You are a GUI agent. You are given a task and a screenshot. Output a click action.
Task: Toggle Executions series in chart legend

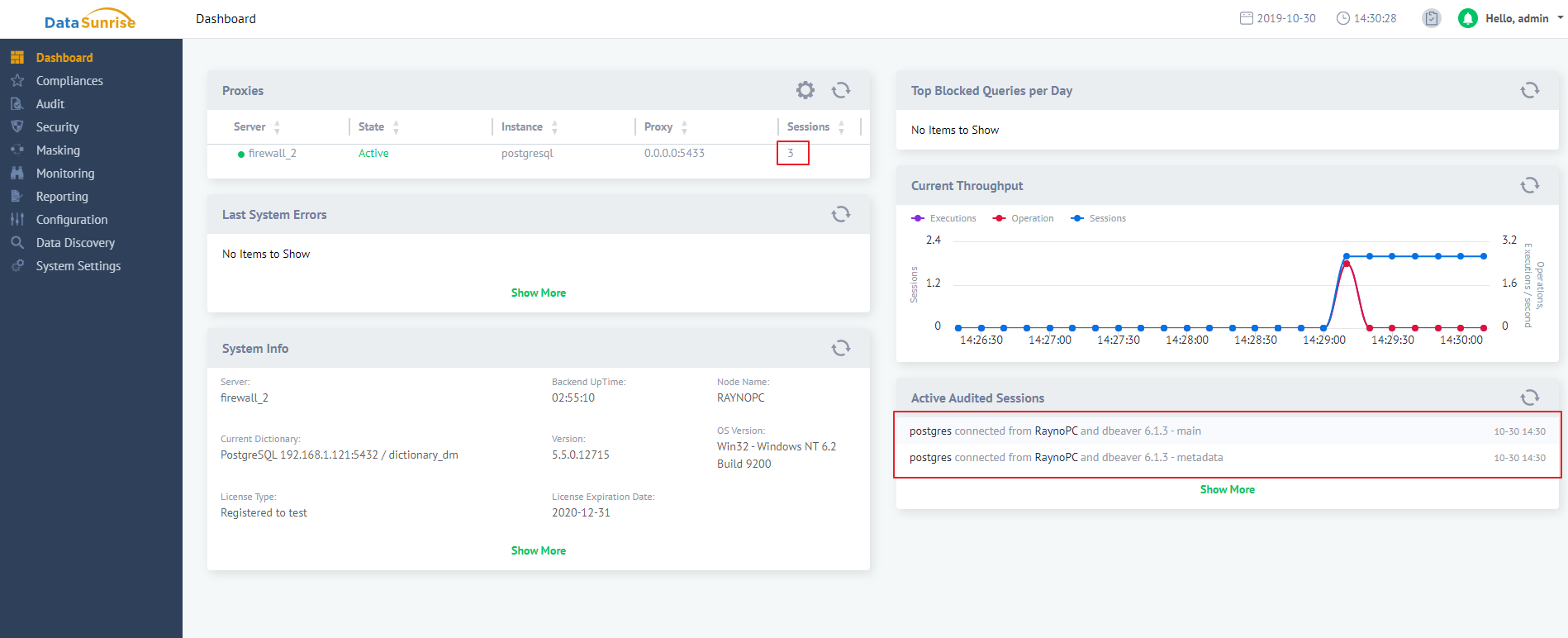pyautogui.click(x=944, y=218)
